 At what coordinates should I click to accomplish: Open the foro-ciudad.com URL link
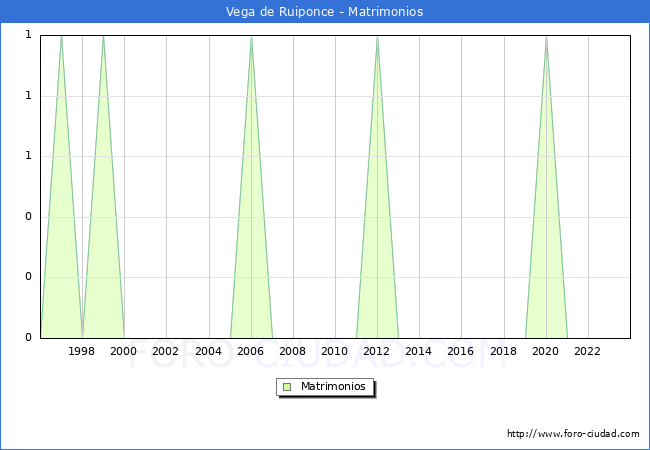point(573,434)
